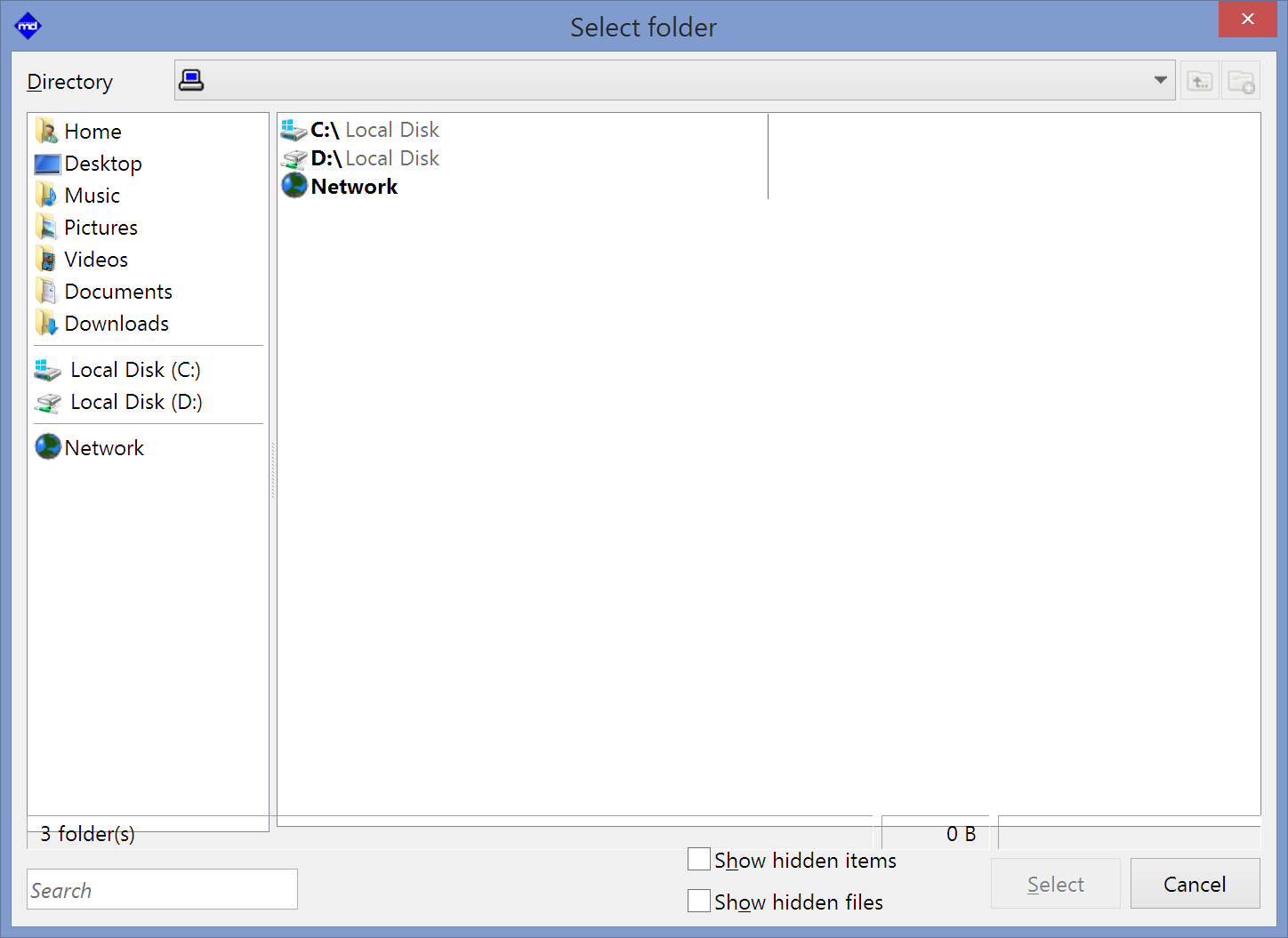Toggle the Show hidden files checkbox

pos(699,902)
